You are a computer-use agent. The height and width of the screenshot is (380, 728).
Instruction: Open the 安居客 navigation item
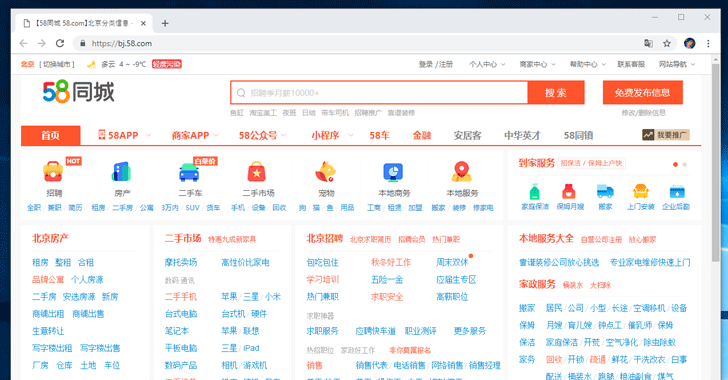pos(467,135)
